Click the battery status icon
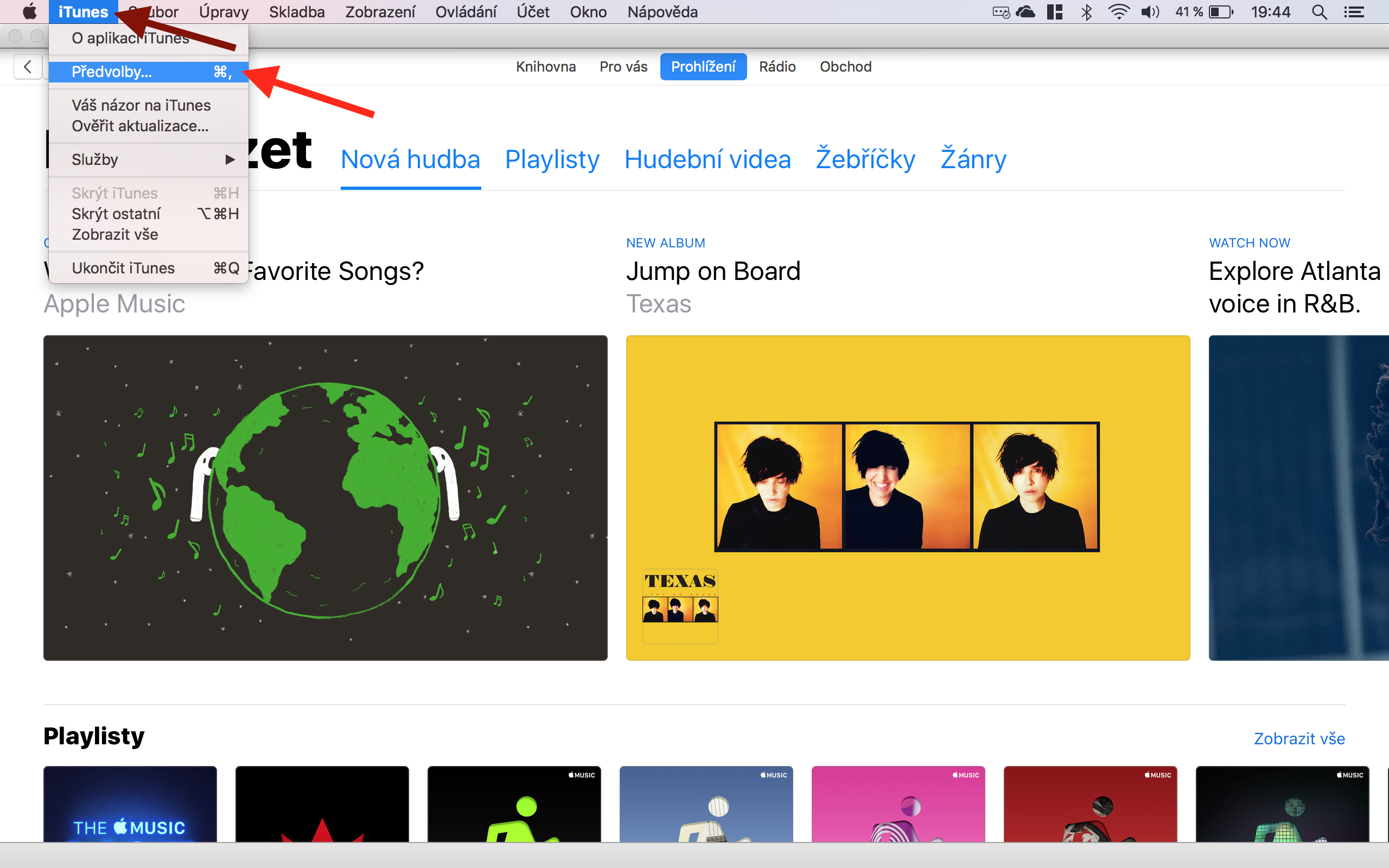 pos(1220,12)
